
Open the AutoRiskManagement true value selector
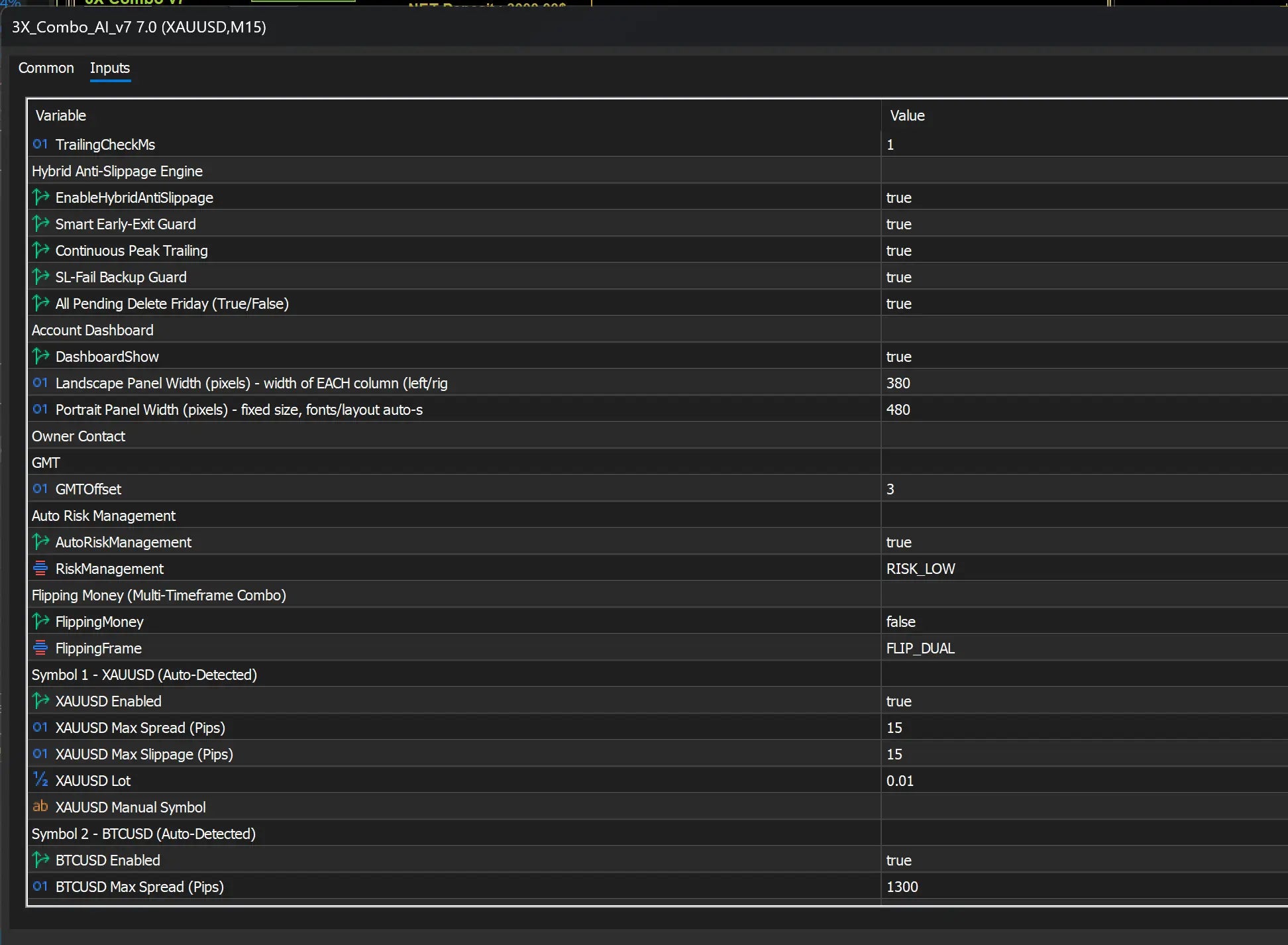[1084, 542]
